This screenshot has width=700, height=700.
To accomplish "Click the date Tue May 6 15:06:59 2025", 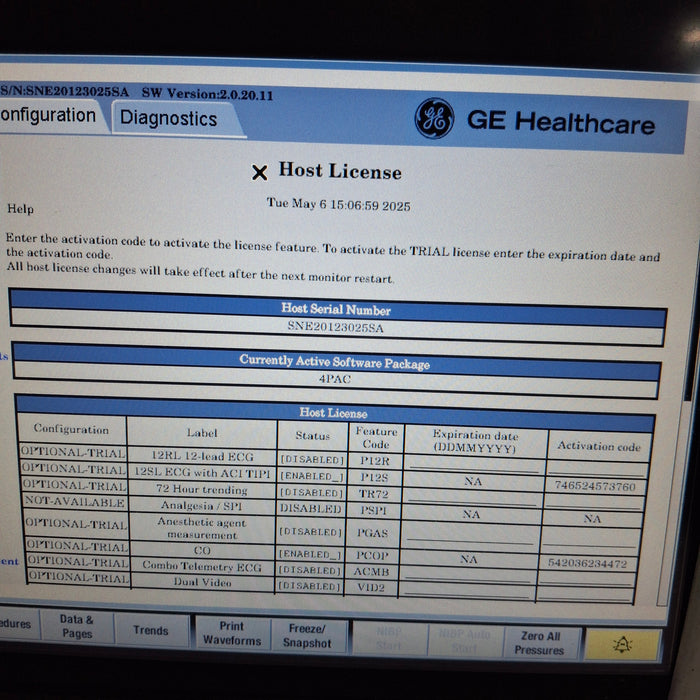I will [338, 204].
